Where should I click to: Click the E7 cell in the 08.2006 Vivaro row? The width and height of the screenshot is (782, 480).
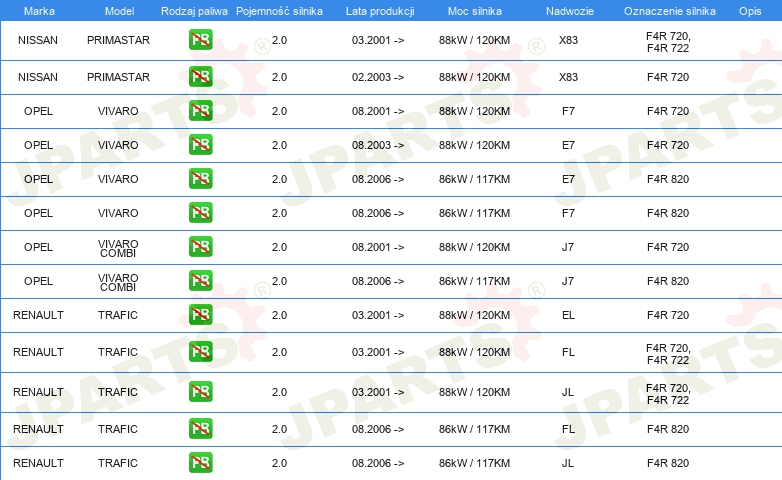point(568,179)
